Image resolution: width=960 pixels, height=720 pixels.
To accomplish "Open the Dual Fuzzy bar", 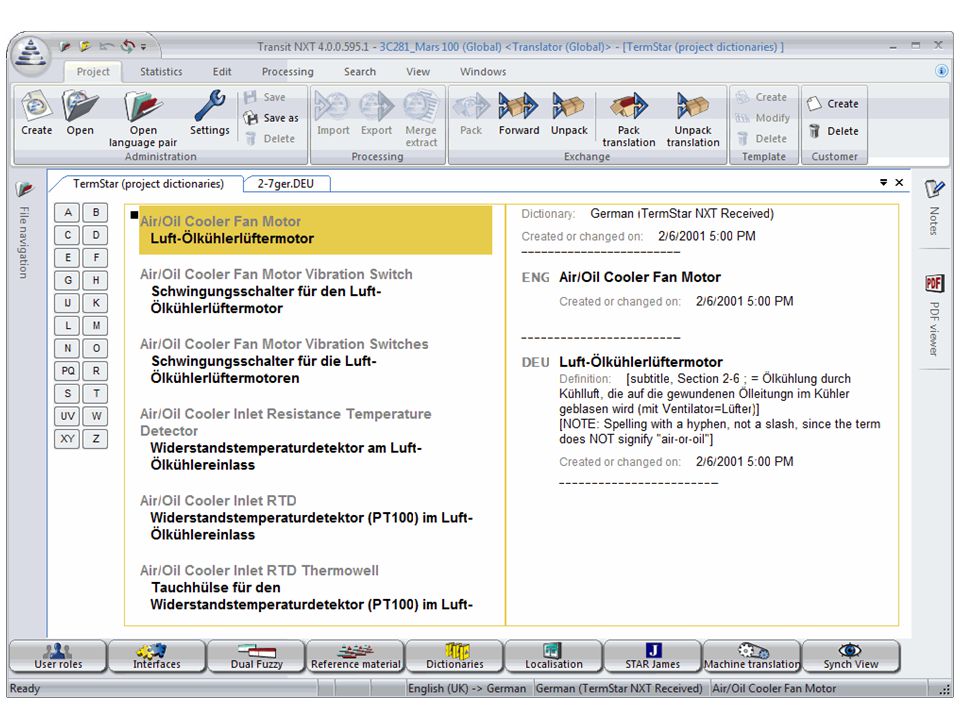I will [x=256, y=656].
